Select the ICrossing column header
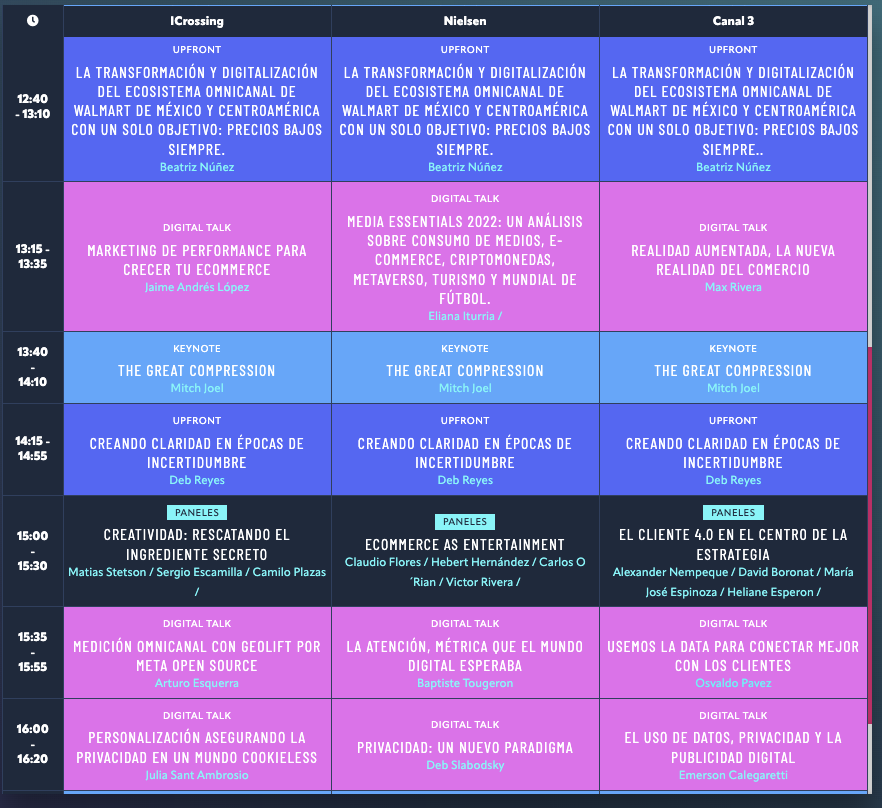 pyautogui.click(x=197, y=21)
